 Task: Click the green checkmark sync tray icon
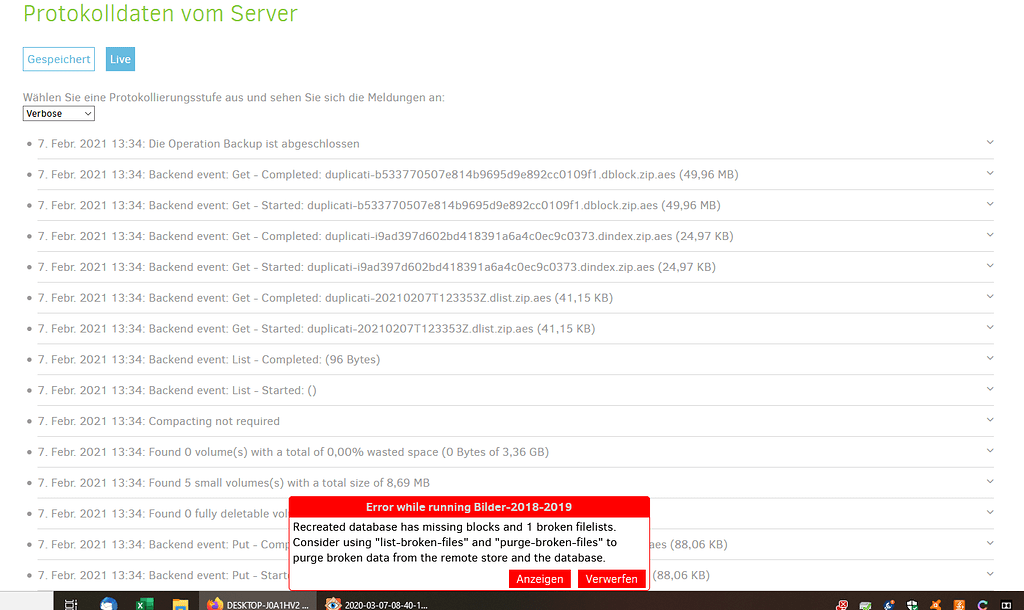866,603
